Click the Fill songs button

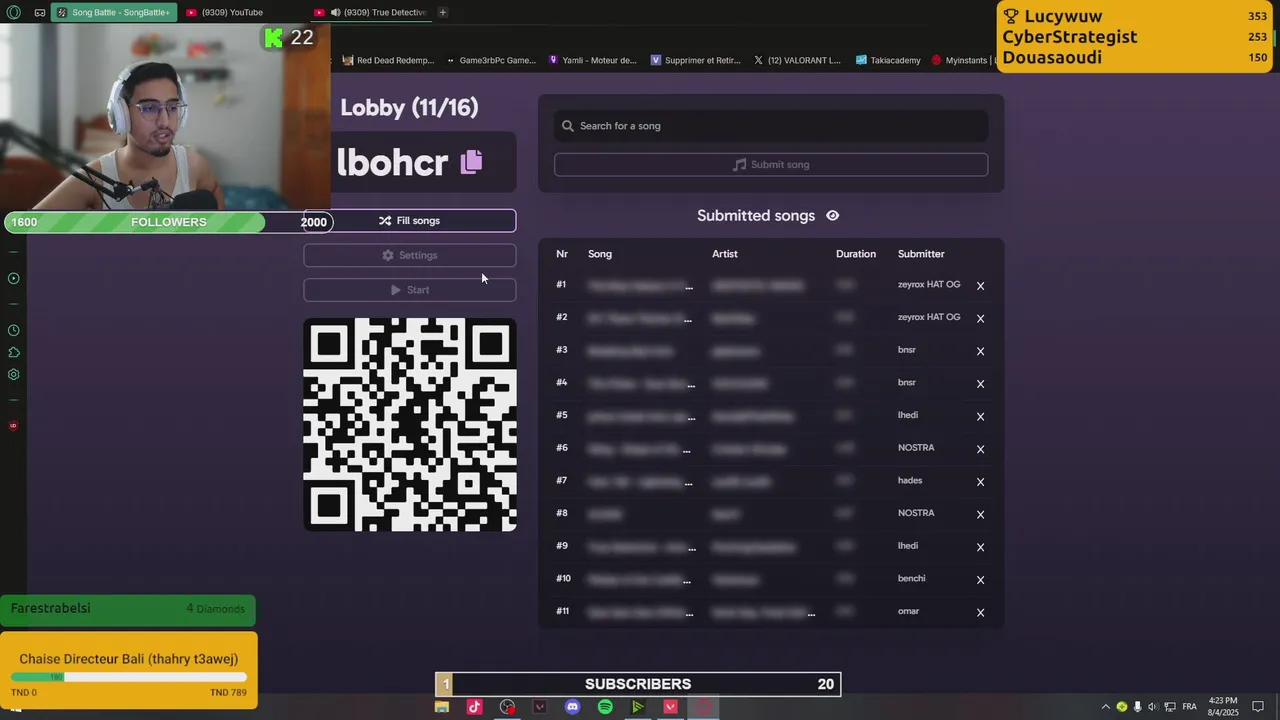(410, 220)
